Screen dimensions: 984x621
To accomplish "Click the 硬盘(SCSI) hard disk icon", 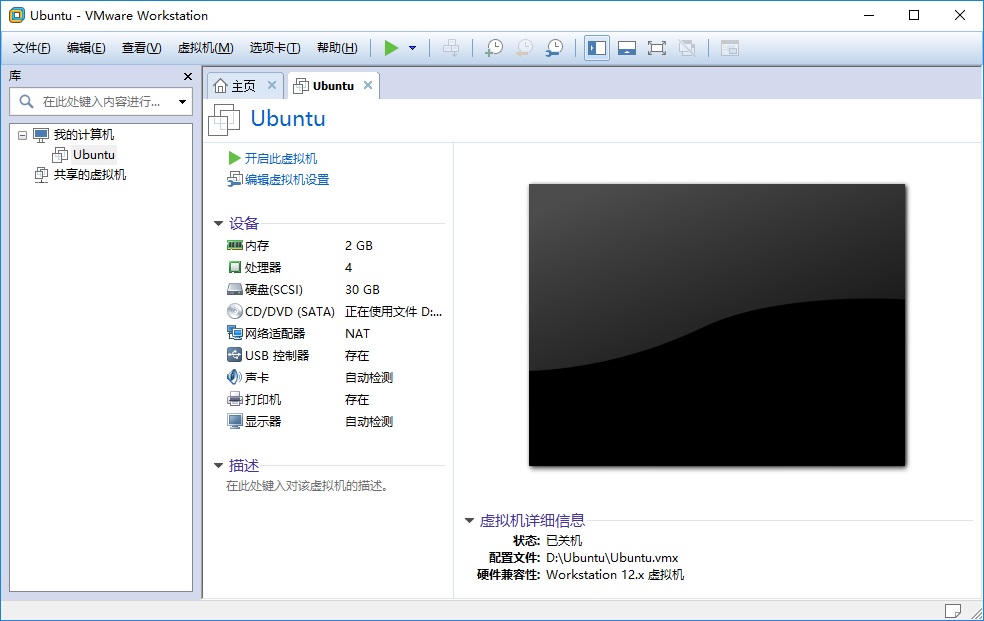I will coord(235,289).
